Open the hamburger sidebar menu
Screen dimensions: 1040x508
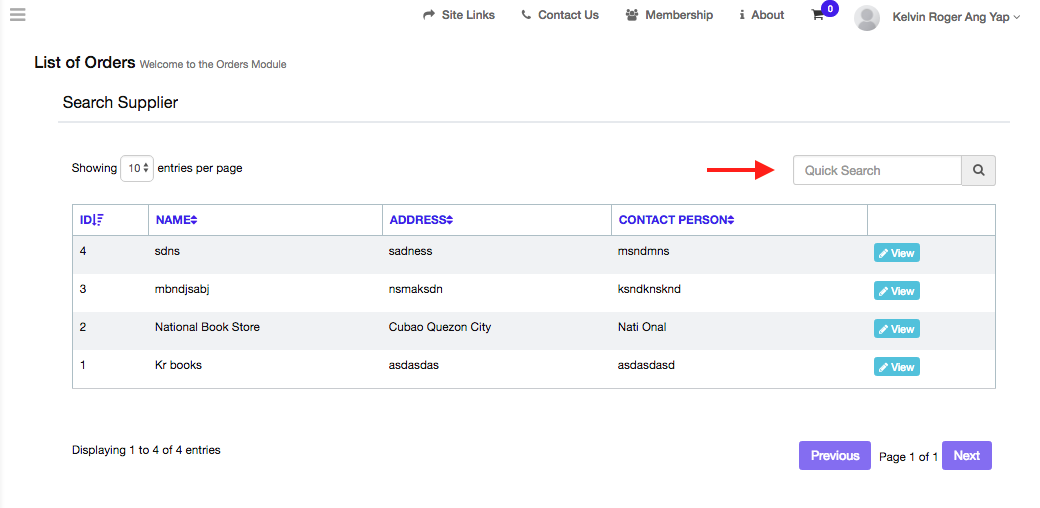point(18,15)
